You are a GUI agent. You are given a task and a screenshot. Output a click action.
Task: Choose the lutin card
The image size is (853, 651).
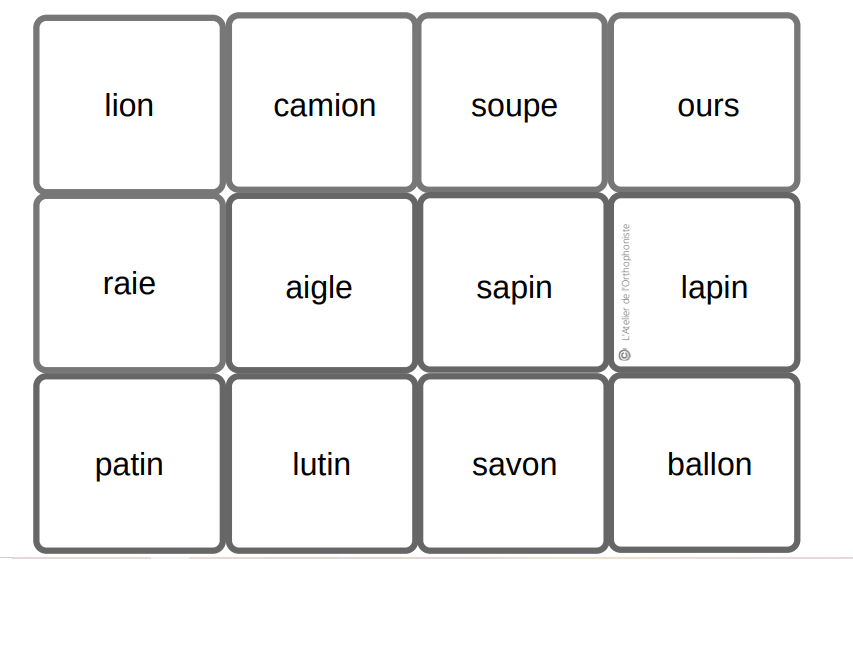tap(321, 464)
